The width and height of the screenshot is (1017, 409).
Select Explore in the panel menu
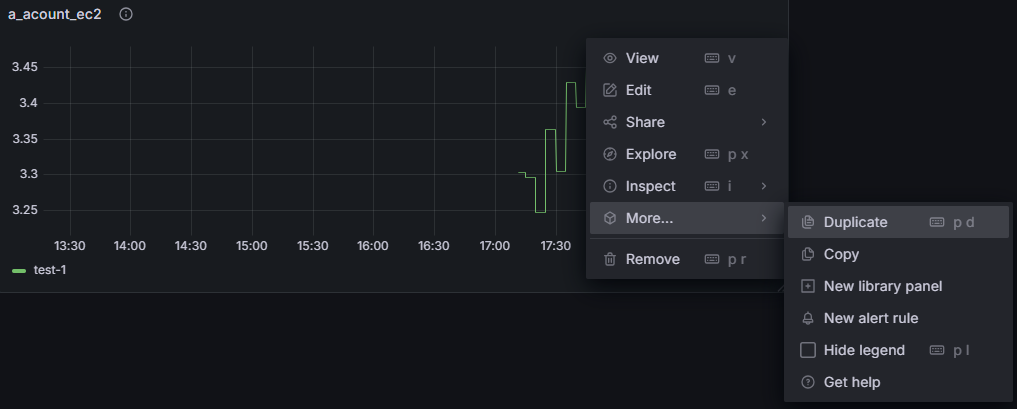click(687, 154)
